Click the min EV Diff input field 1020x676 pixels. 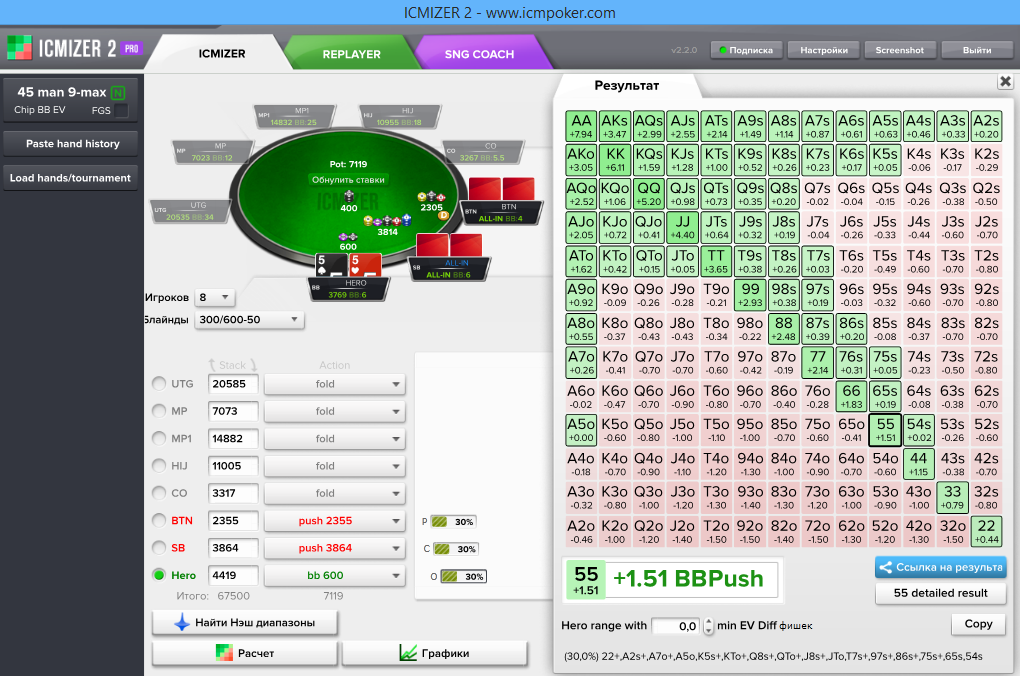pyautogui.click(x=677, y=626)
